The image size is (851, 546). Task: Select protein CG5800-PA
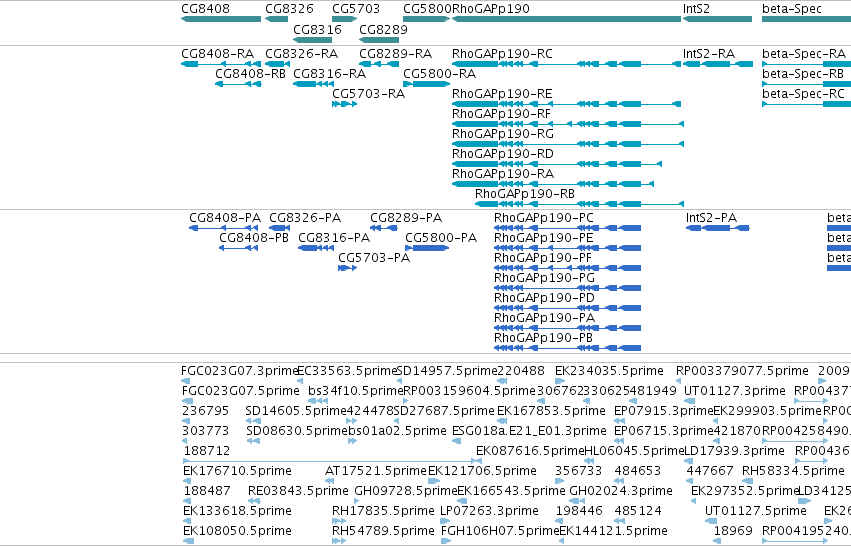[x=427, y=248]
